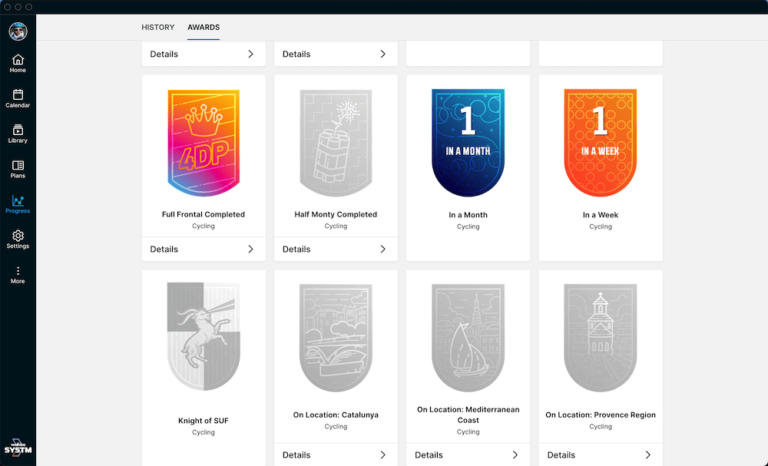768x466 pixels.
Task: Click the chevron of the second top-row Details
Action: pos(383,54)
